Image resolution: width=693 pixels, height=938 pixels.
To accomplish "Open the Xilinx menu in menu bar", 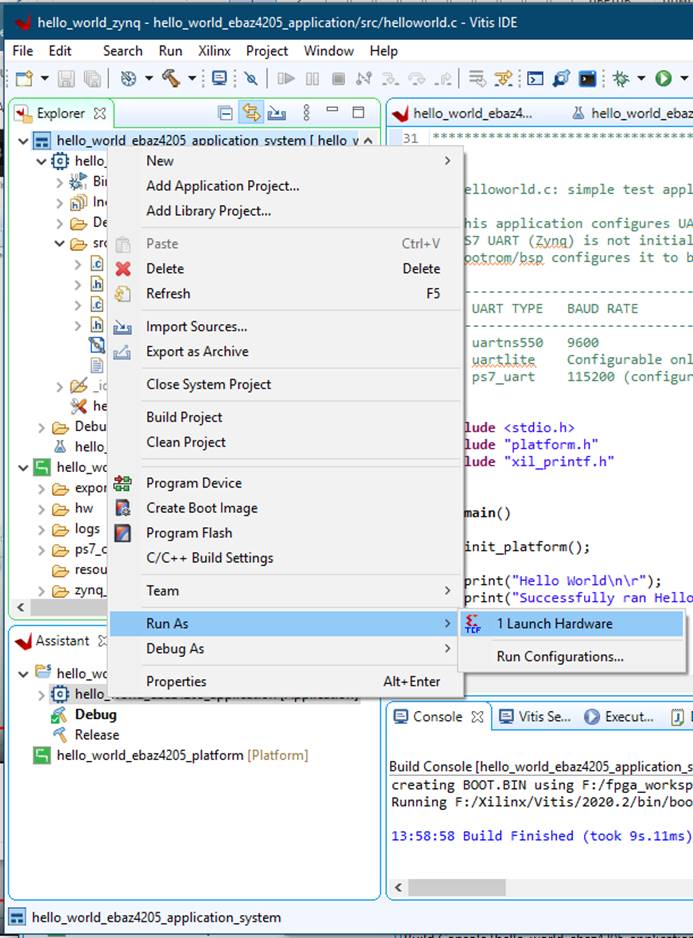I will [x=214, y=51].
